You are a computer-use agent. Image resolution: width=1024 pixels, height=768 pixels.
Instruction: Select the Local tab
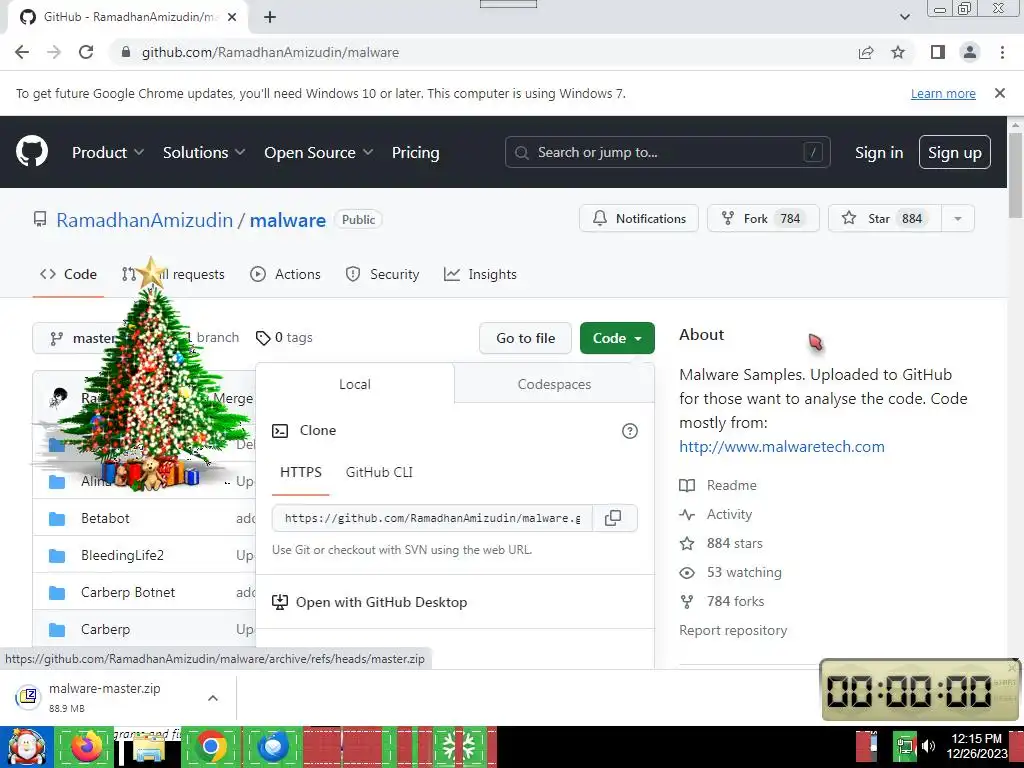click(355, 385)
